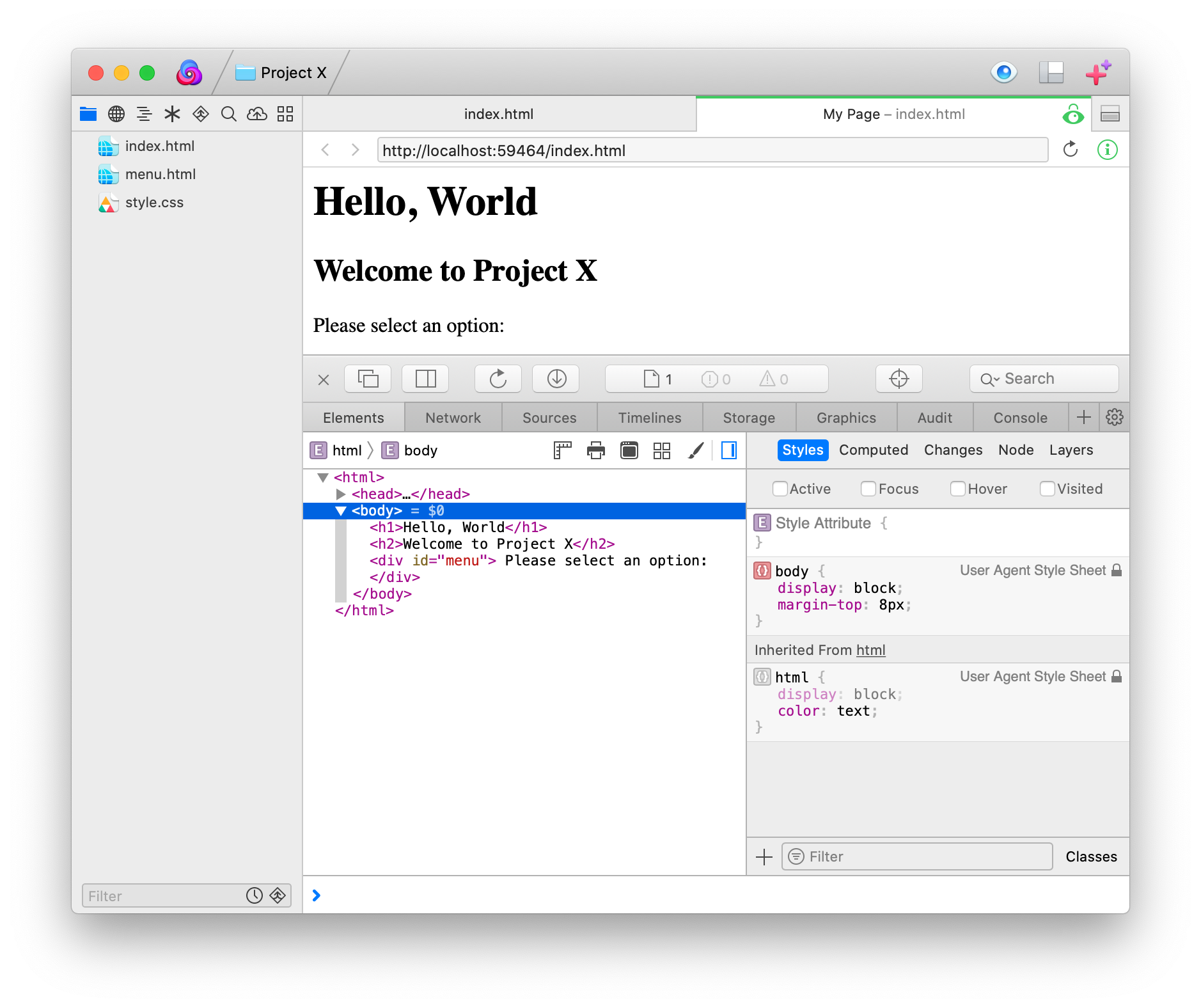Image resolution: width=1201 pixels, height=1008 pixels.
Task: Click the inherited html link
Action: (x=871, y=650)
